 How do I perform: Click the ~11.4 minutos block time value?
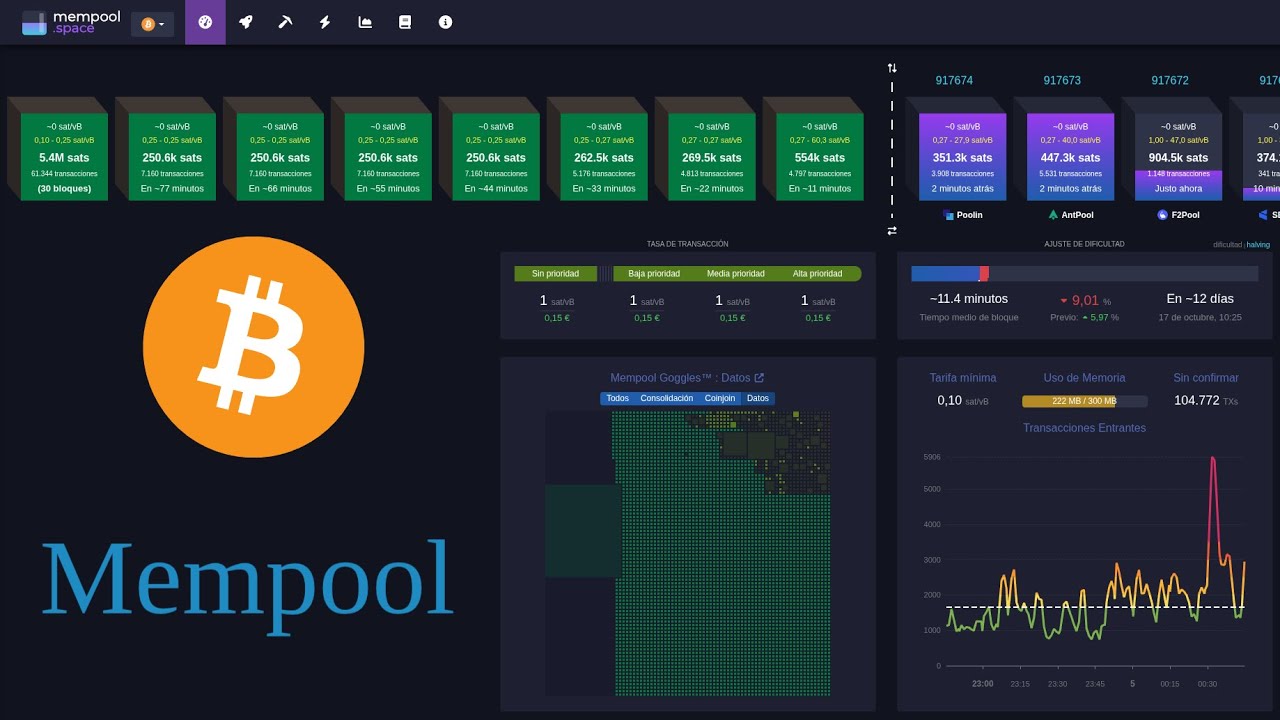point(968,299)
